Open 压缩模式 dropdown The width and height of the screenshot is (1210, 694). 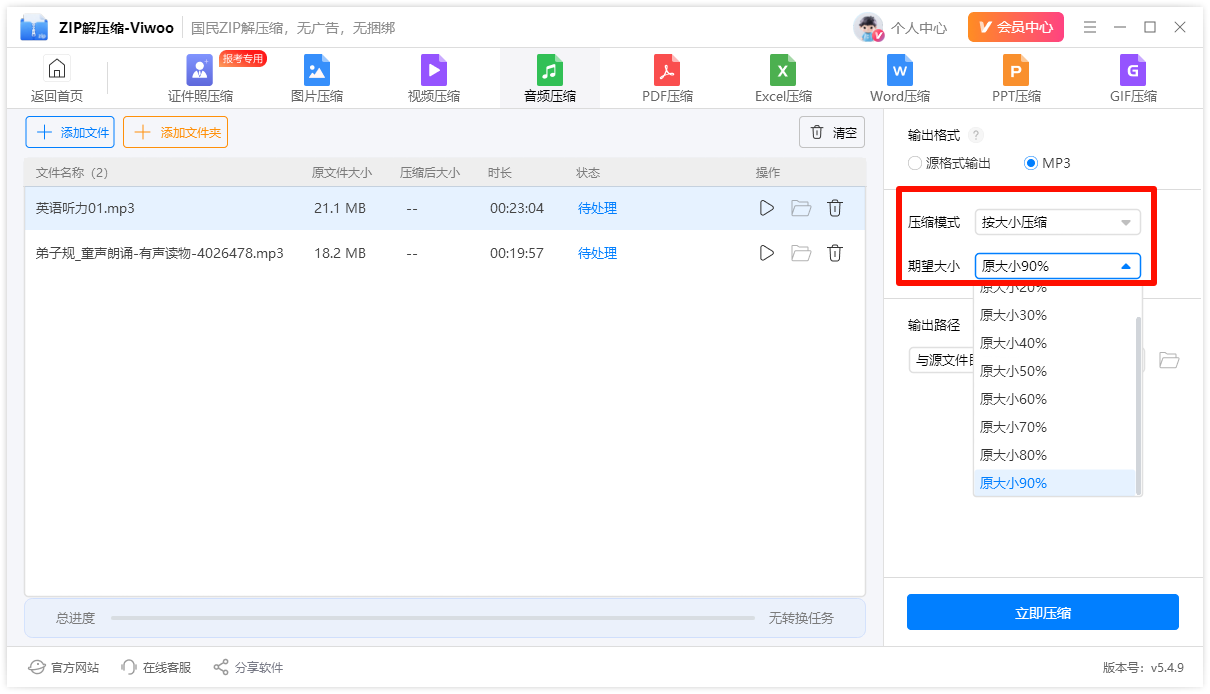point(1057,222)
